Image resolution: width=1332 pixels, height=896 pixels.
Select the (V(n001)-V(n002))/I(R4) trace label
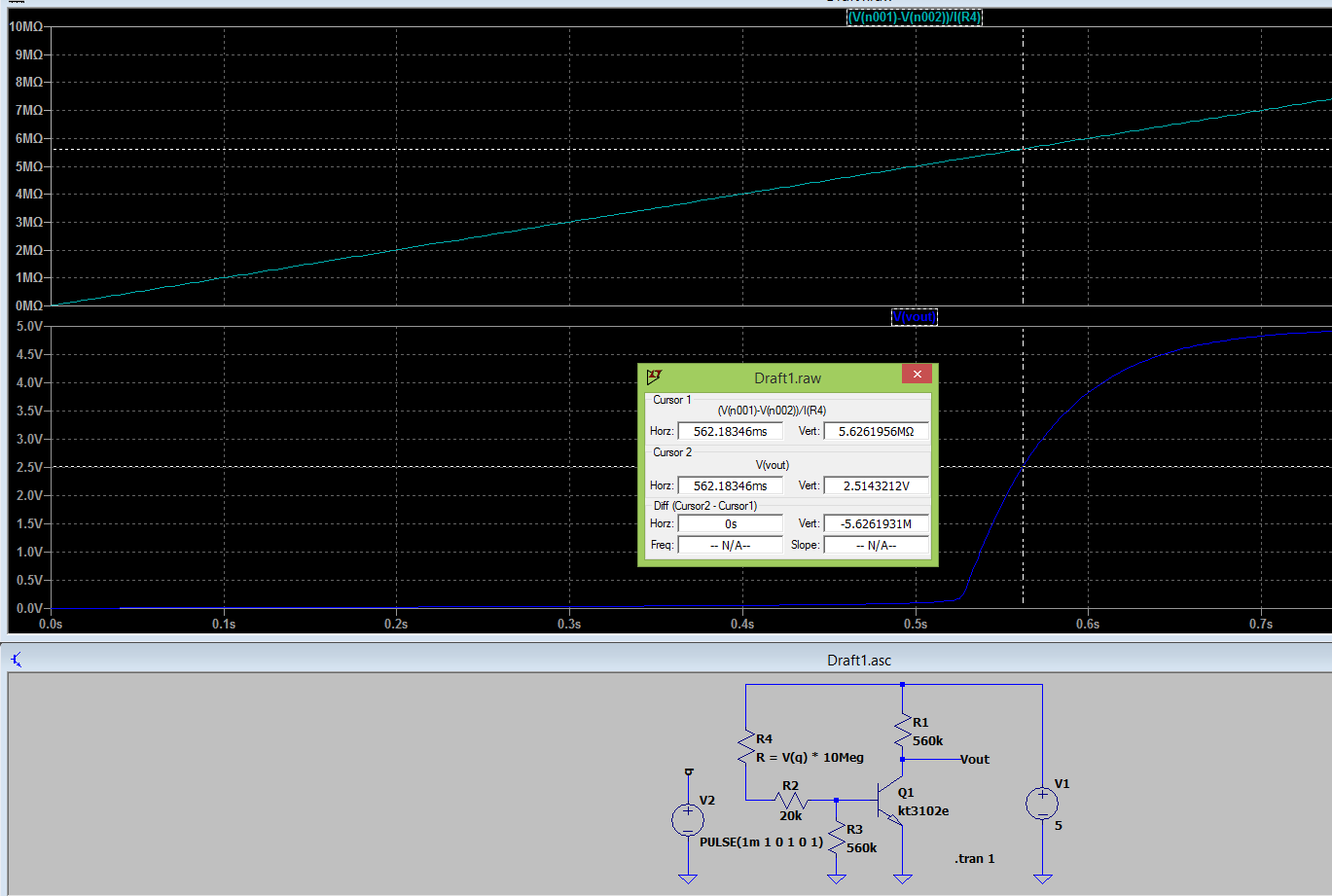(915, 18)
